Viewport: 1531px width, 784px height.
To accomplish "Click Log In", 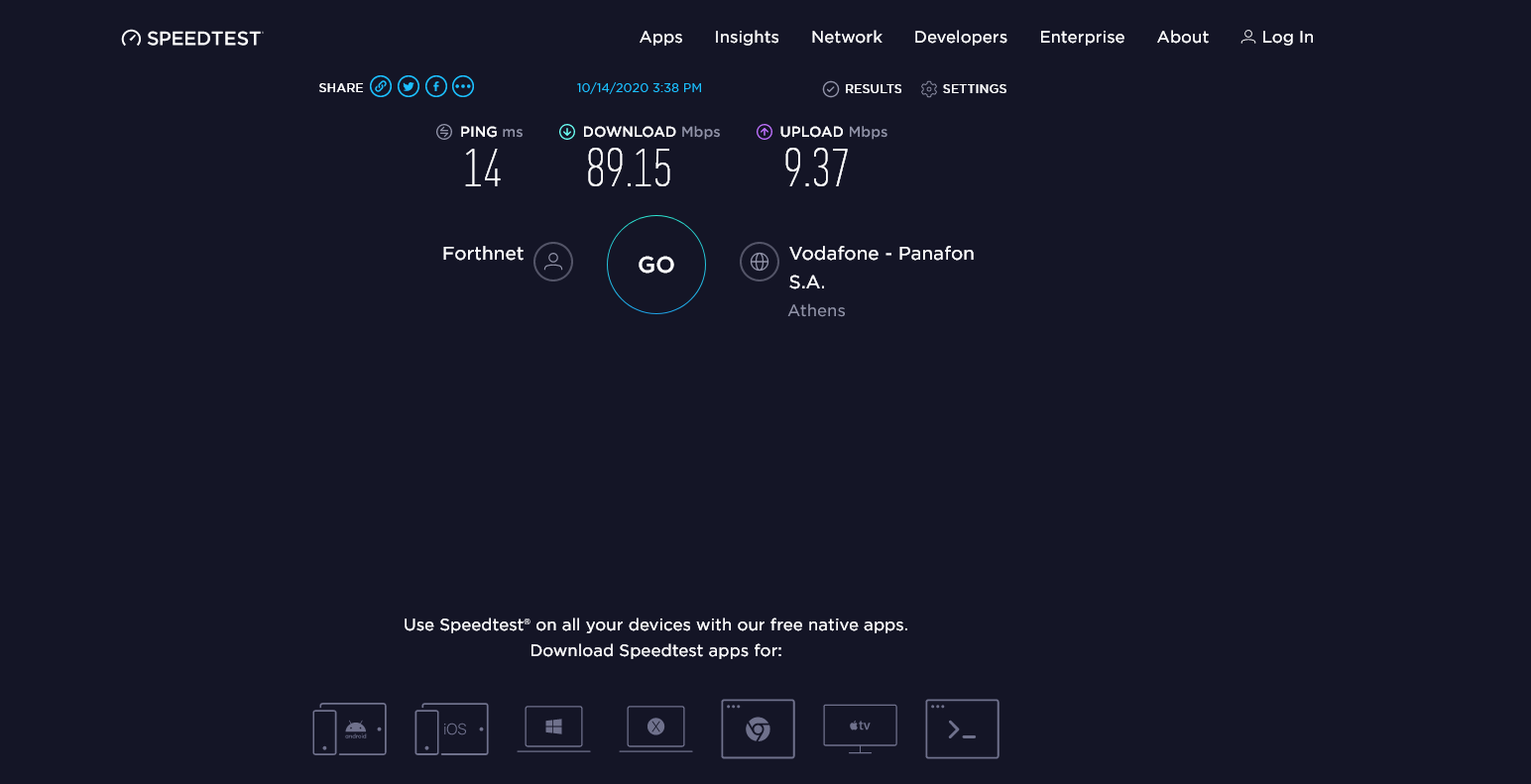I will pos(1277,37).
